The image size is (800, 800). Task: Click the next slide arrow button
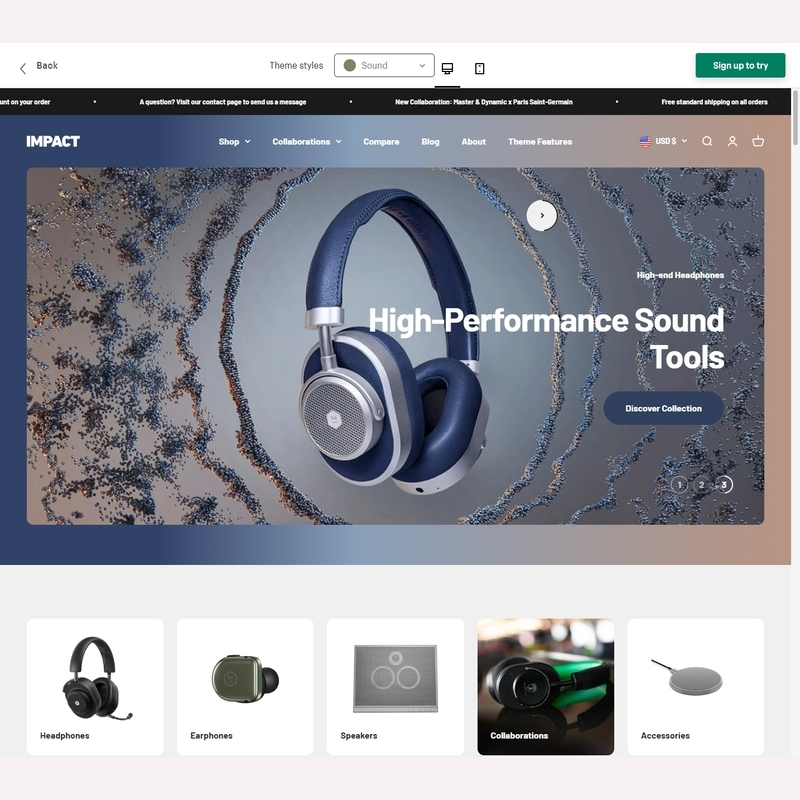pyautogui.click(x=542, y=215)
